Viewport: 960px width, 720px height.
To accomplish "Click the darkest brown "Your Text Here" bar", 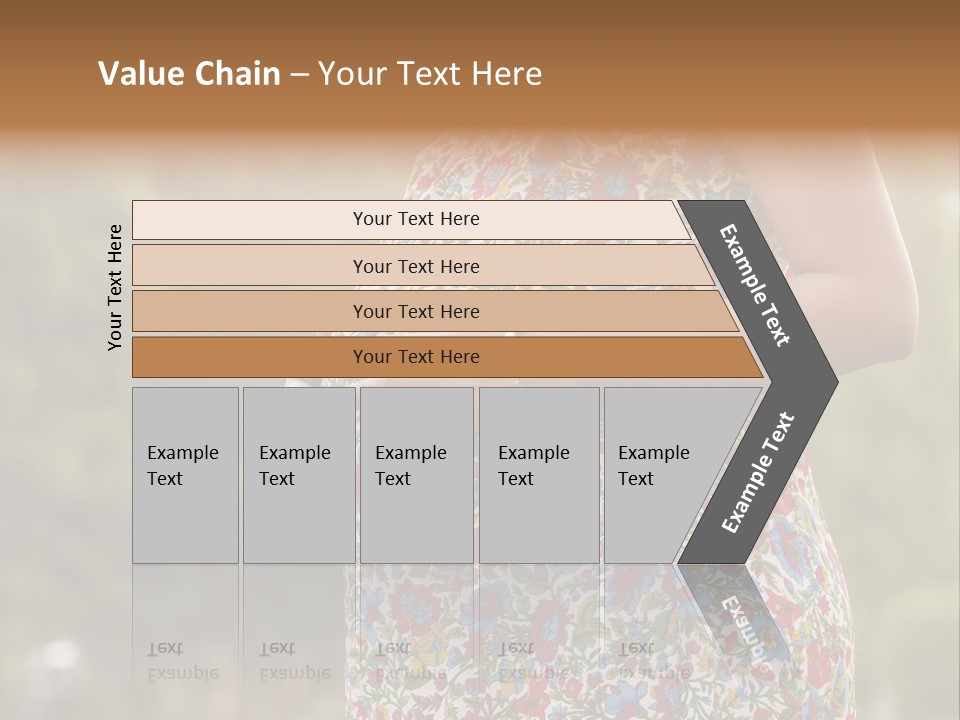I will point(416,357).
